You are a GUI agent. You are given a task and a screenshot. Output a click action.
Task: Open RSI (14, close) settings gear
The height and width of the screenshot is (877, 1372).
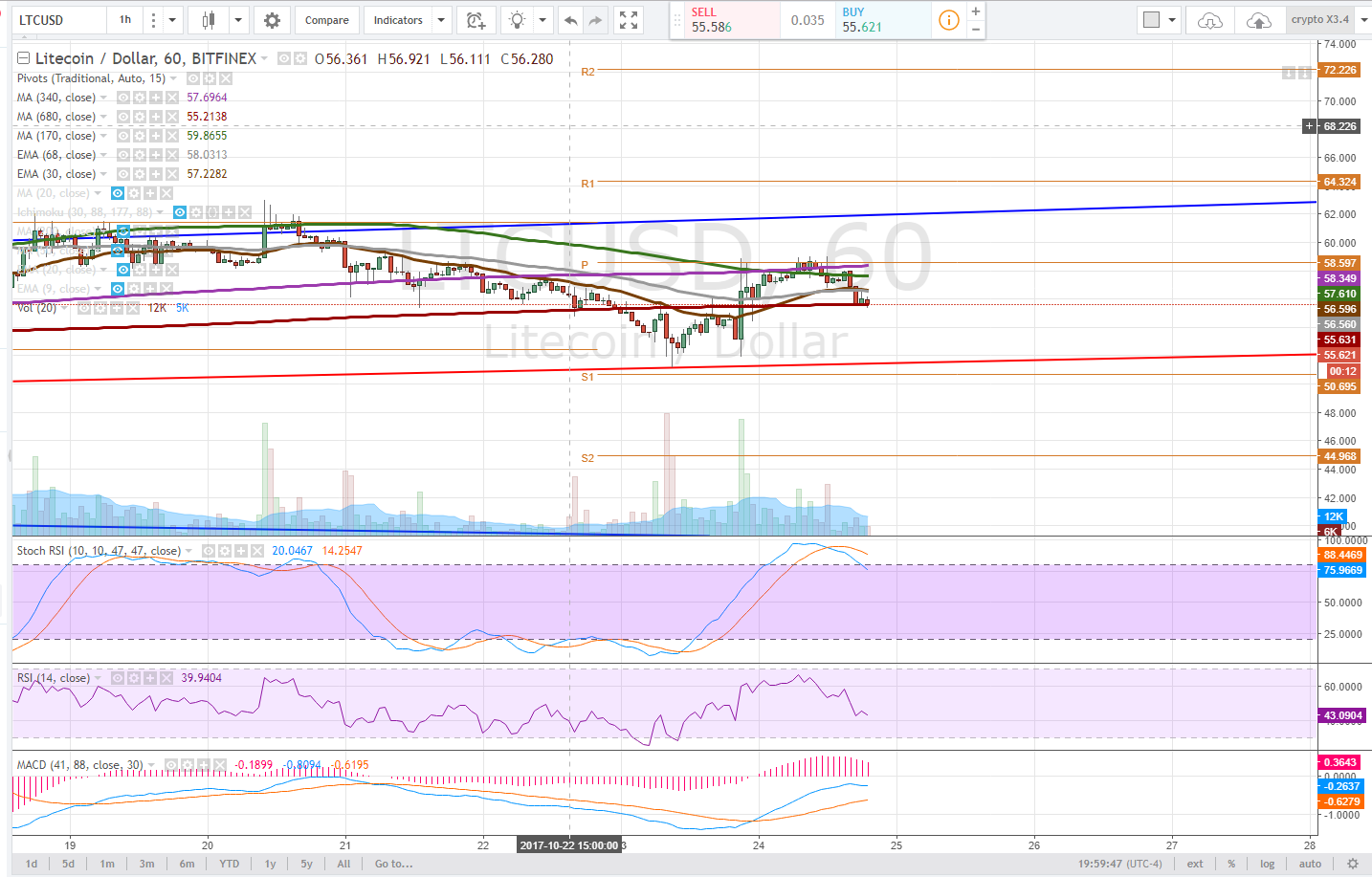[x=134, y=678]
